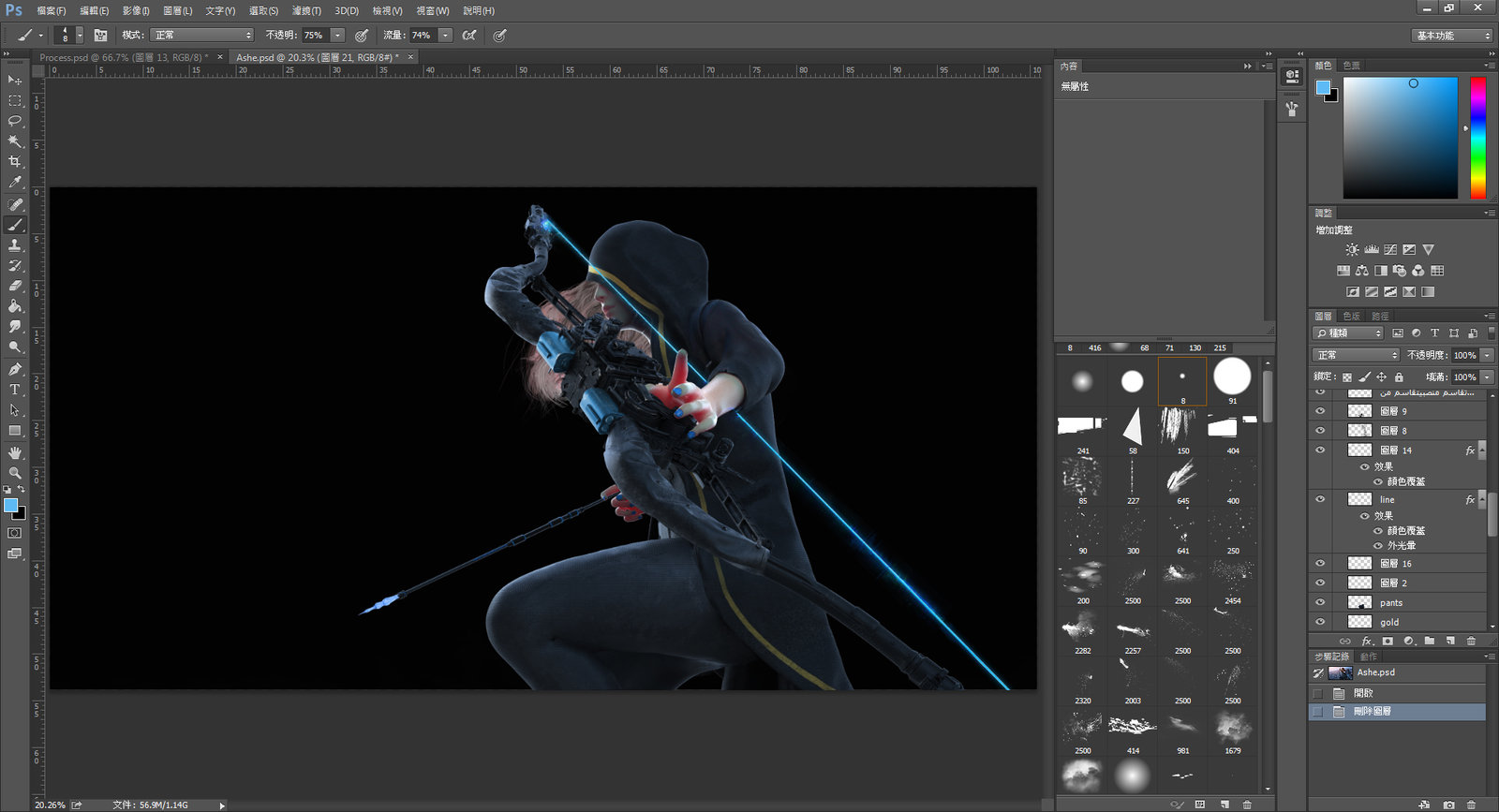Viewport: 1499px width, 812px height.
Task: Pick a color in the color field
Action: point(1400,138)
